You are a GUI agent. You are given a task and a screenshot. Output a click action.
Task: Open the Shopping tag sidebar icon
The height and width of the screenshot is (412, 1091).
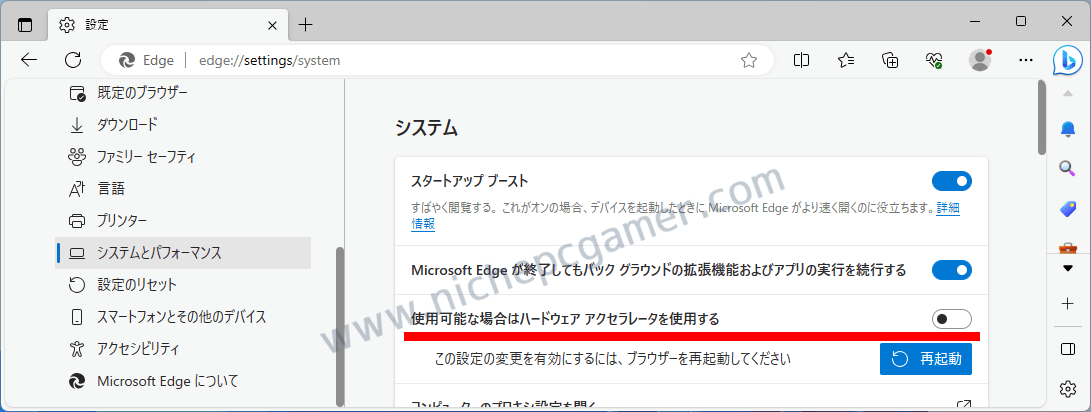tap(1067, 208)
